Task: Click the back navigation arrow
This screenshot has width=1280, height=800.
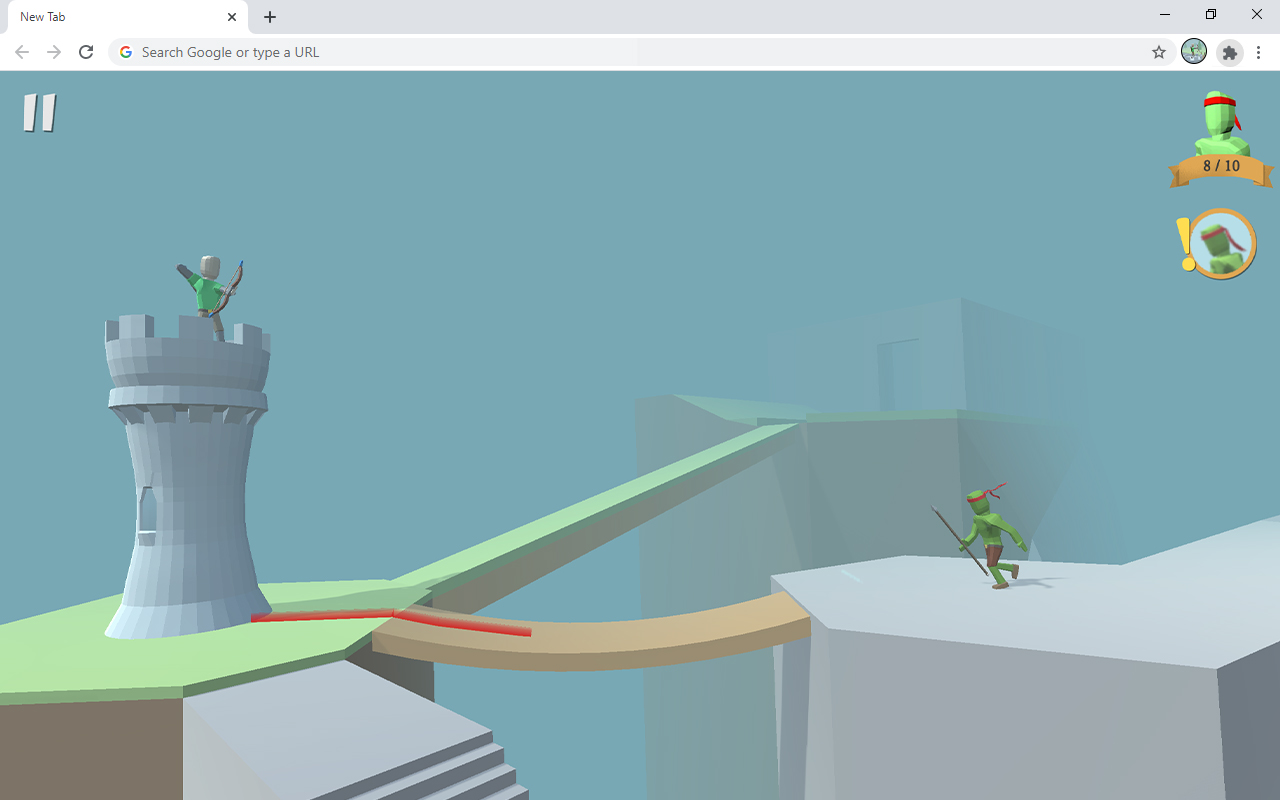Action: coord(21,52)
